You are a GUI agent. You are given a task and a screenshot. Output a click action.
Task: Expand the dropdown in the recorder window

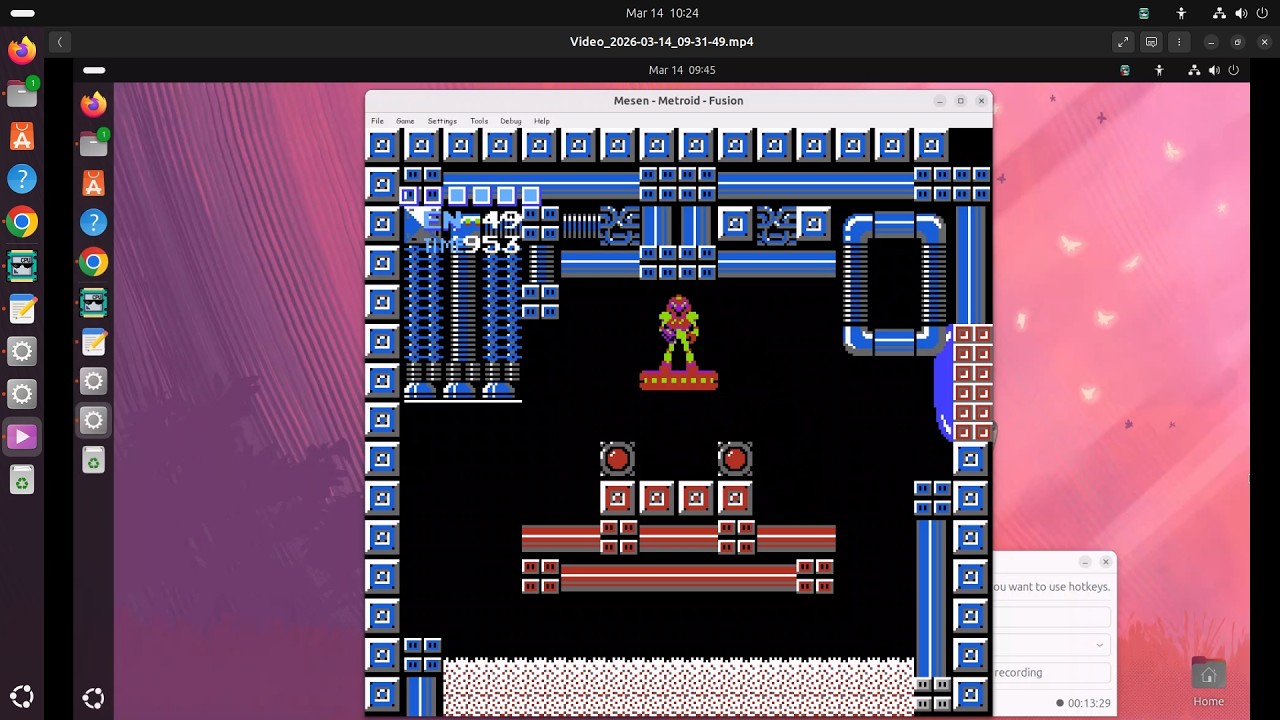click(1100, 645)
